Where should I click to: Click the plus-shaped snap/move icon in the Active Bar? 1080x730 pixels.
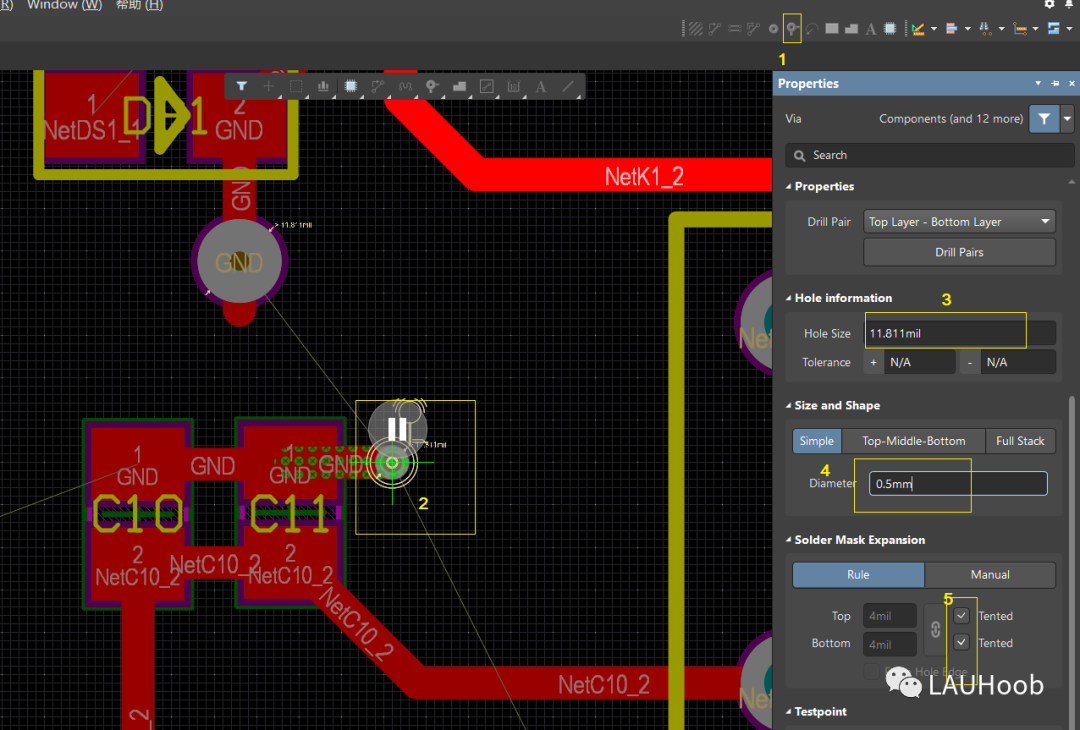pyautogui.click(x=269, y=86)
